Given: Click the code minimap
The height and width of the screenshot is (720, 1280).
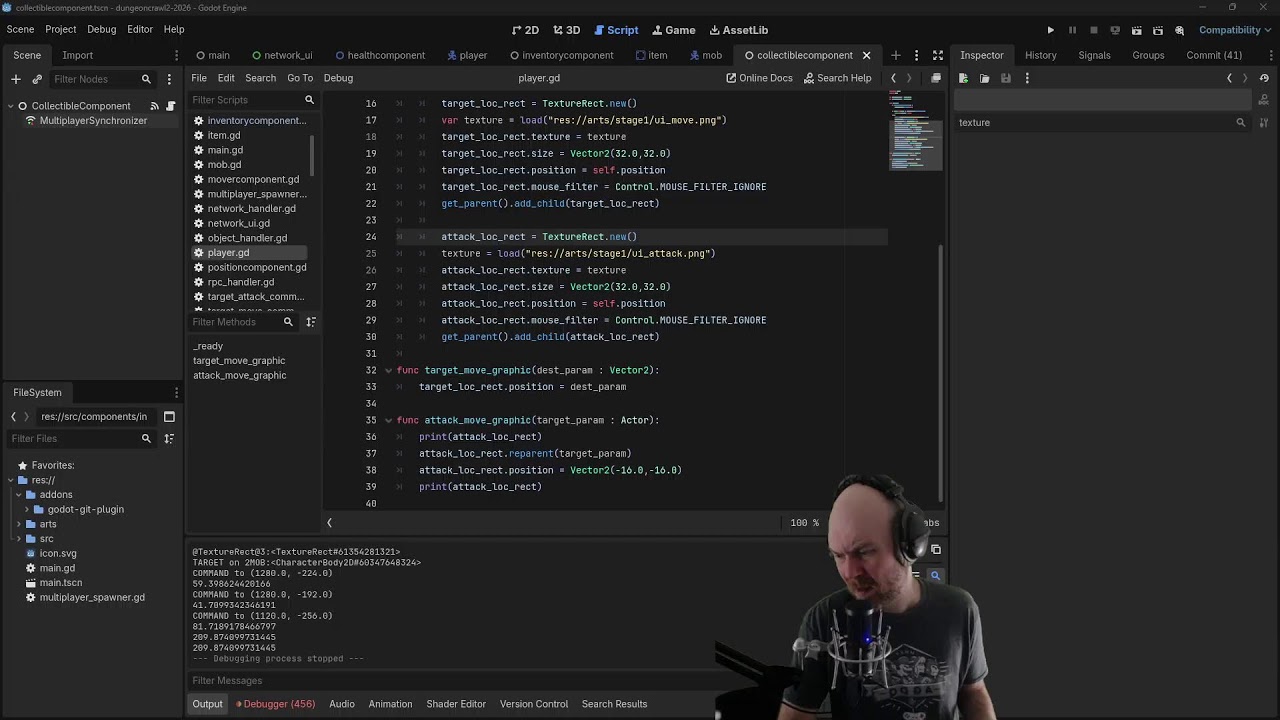Looking at the screenshot, I should [914, 131].
